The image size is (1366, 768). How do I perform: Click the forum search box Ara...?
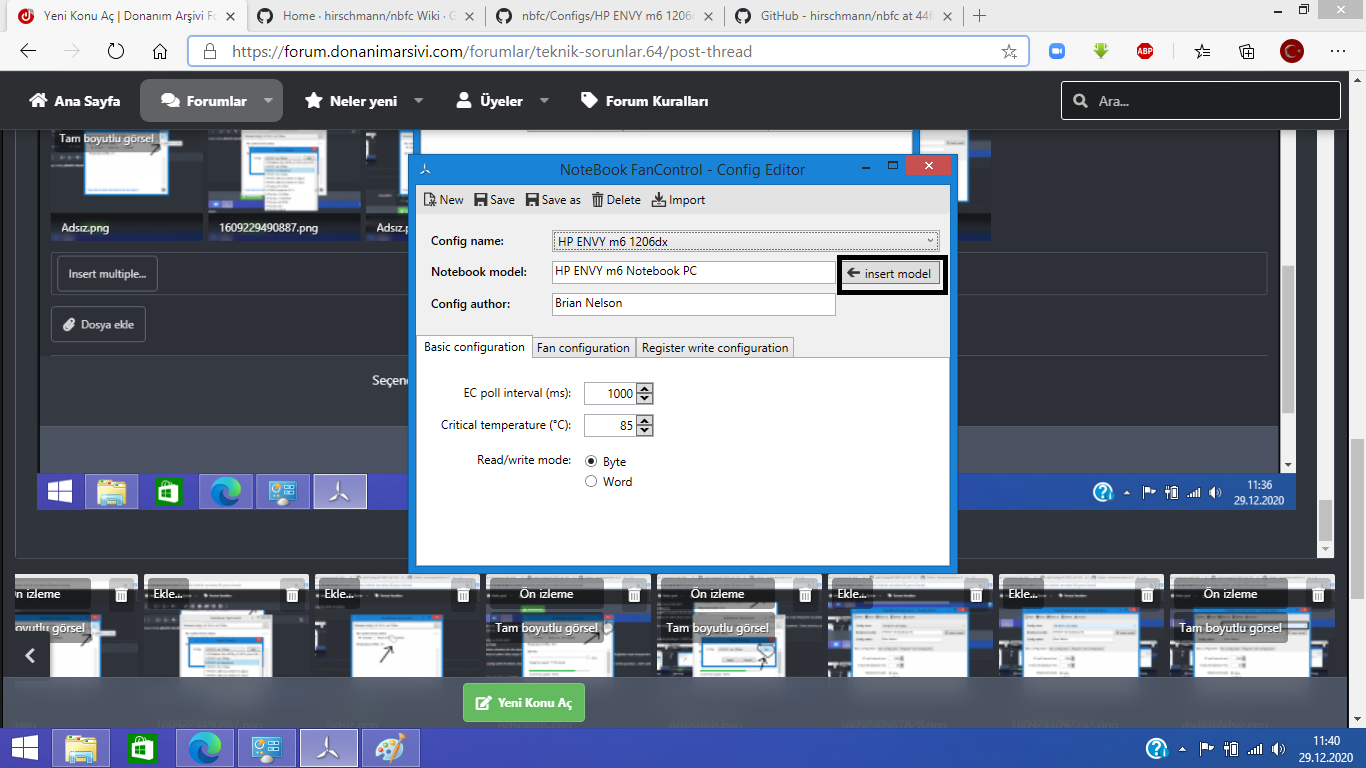(1200, 101)
